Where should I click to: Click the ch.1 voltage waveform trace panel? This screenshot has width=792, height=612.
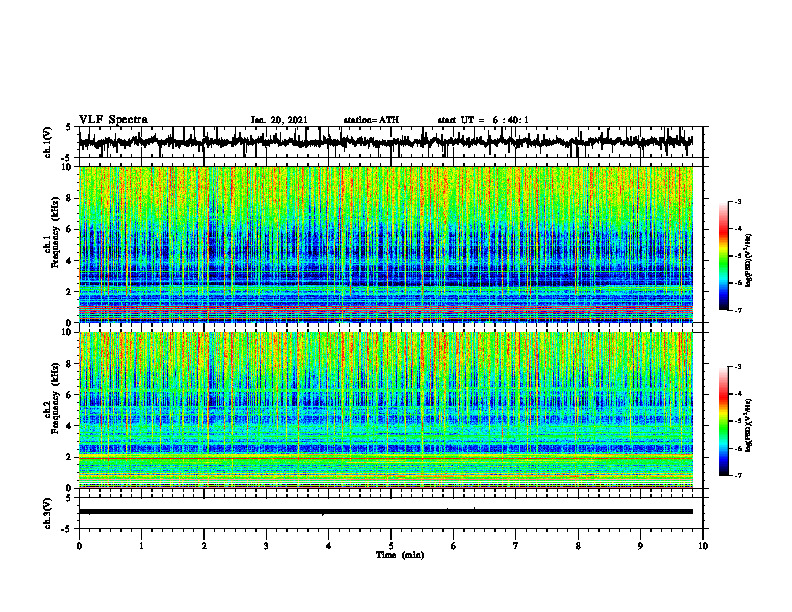(x=391, y=142)
